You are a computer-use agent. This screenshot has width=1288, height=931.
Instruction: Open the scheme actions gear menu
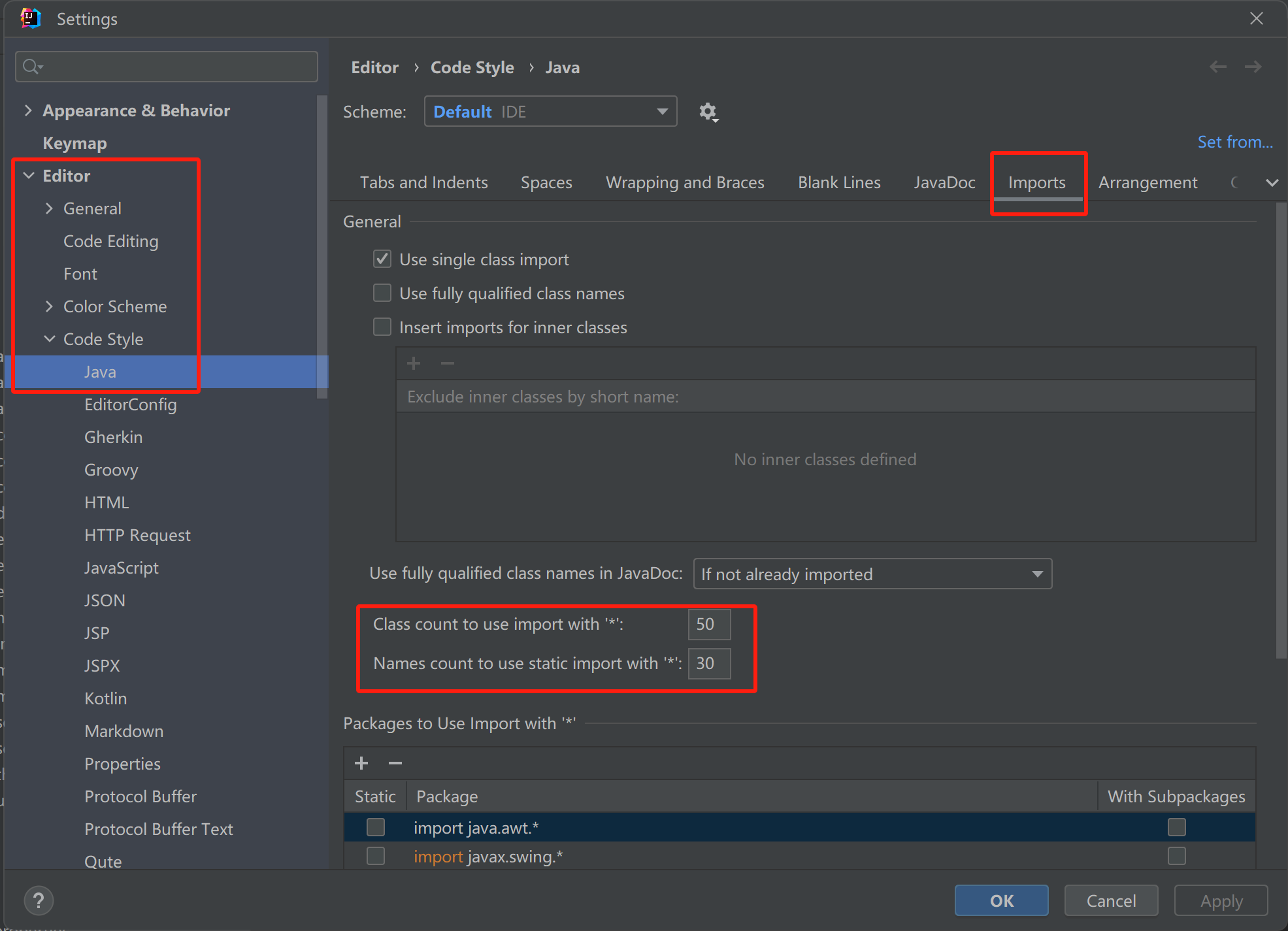click(x=708, y=112)
